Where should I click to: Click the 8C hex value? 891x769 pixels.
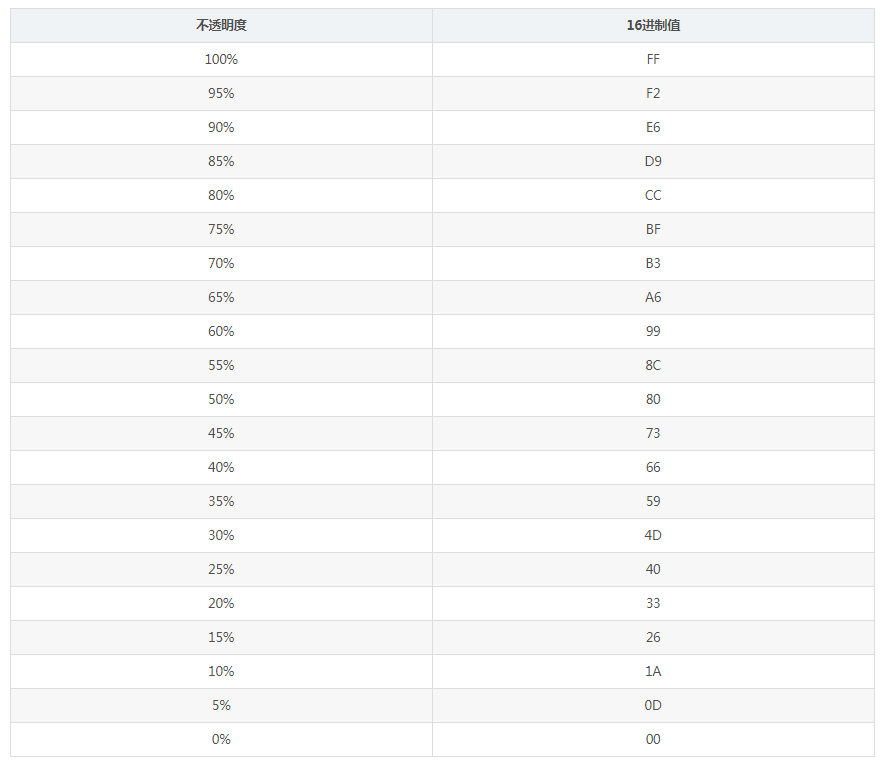pos(653,366)
